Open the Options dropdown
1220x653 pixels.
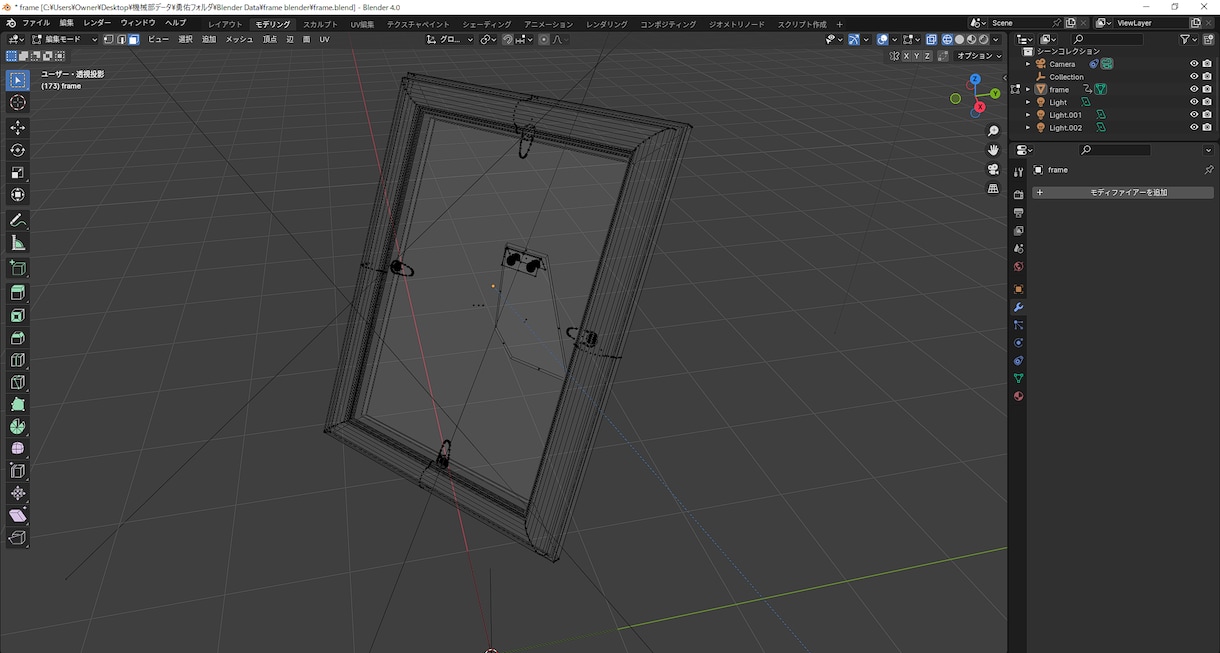(976, 56)
